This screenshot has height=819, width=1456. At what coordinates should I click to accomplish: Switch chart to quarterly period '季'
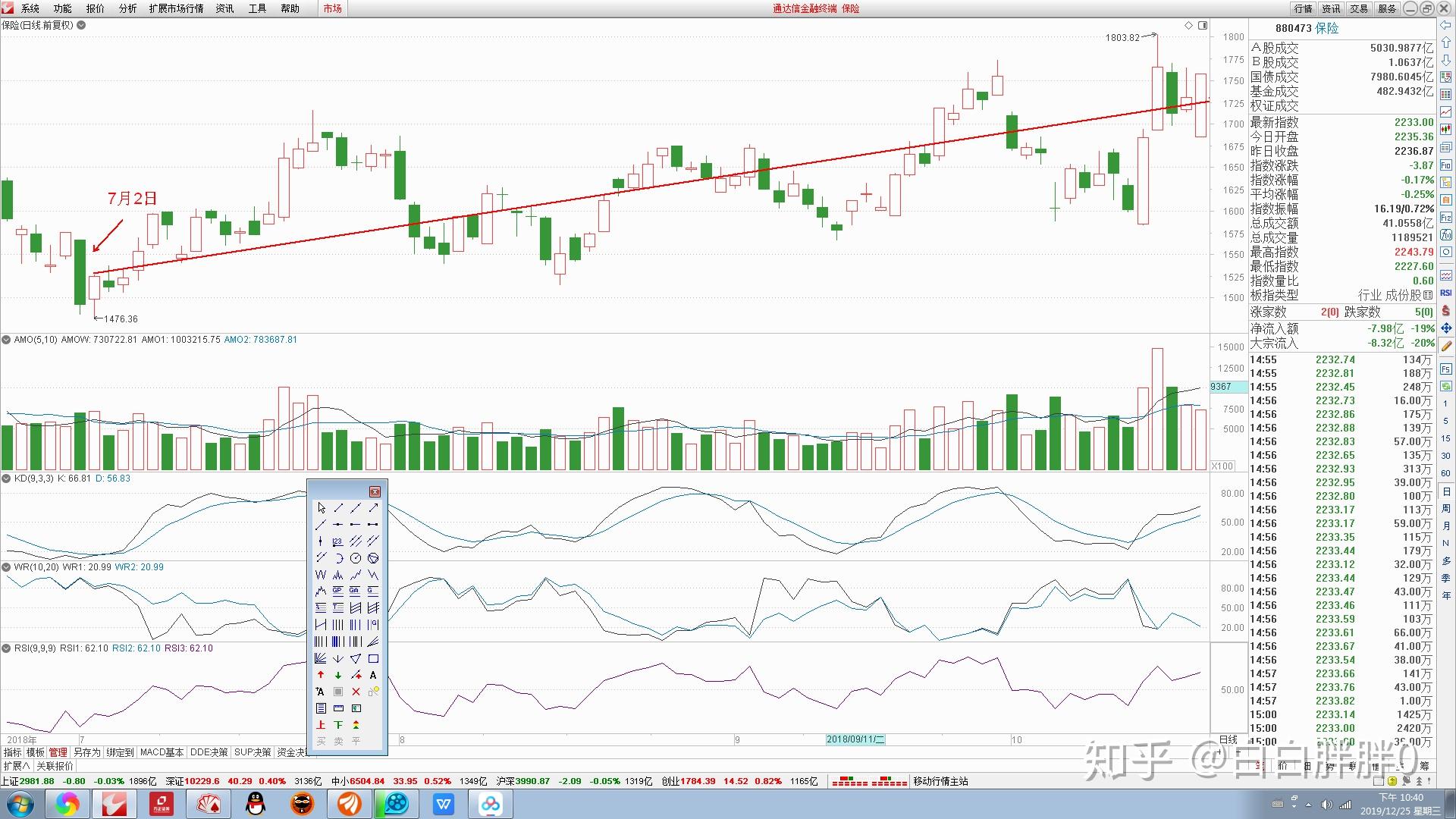(1446, 578)
